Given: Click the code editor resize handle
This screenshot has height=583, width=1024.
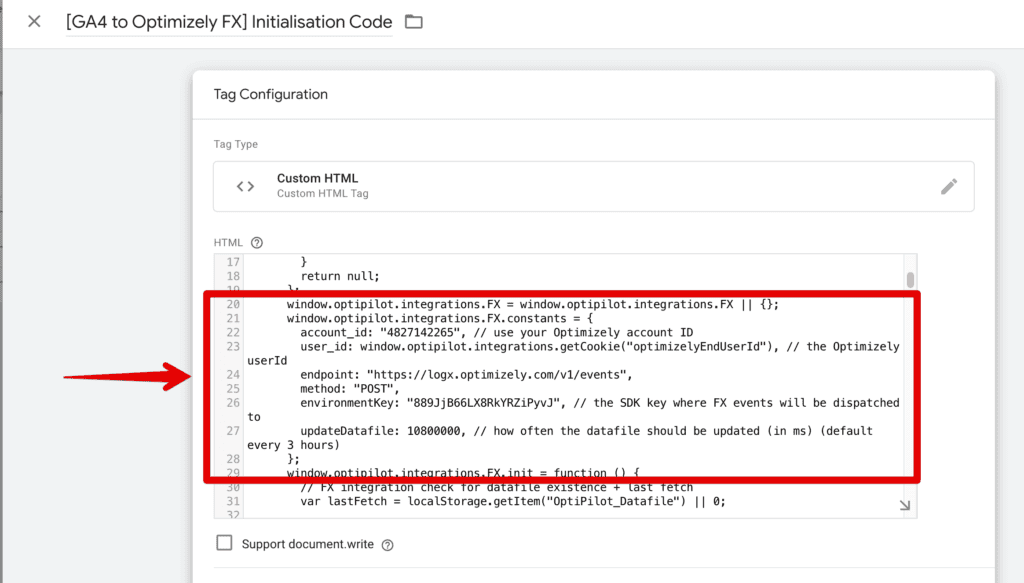Looking at the screenshot, I should pos(904,506).
